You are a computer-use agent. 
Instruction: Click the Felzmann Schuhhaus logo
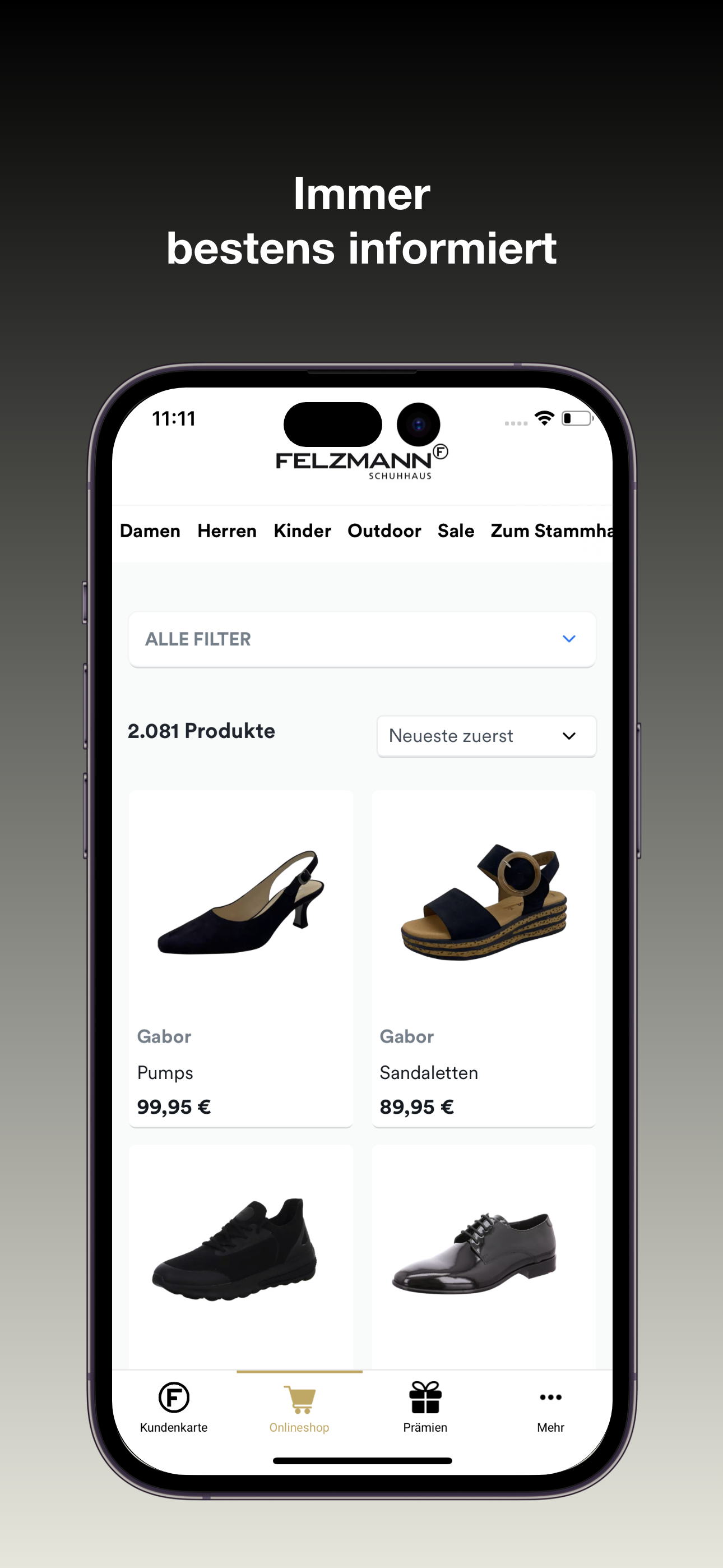pos(362,462)
